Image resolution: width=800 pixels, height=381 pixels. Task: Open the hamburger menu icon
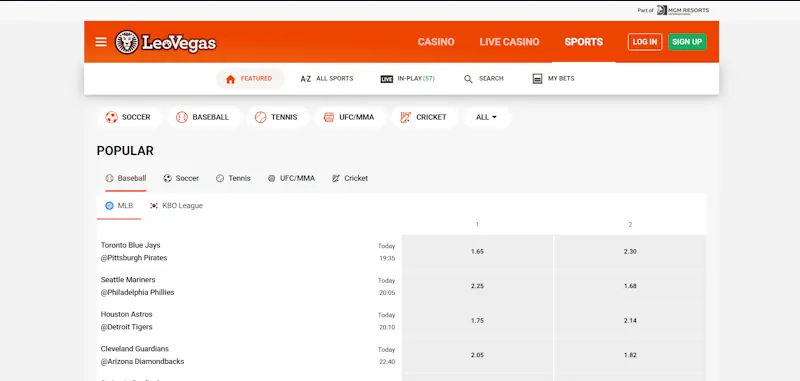(x=101, y=42)
